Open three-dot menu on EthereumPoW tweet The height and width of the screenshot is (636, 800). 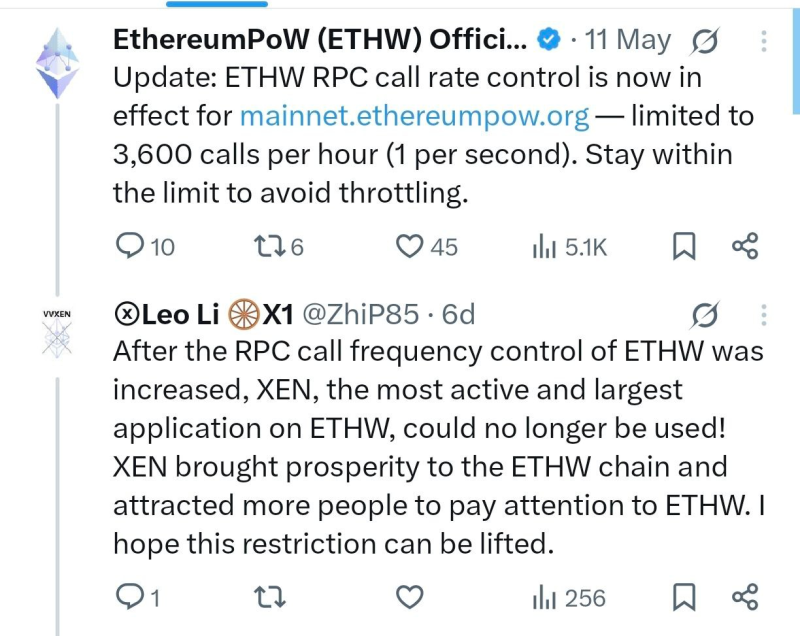[x=763, y=41]
